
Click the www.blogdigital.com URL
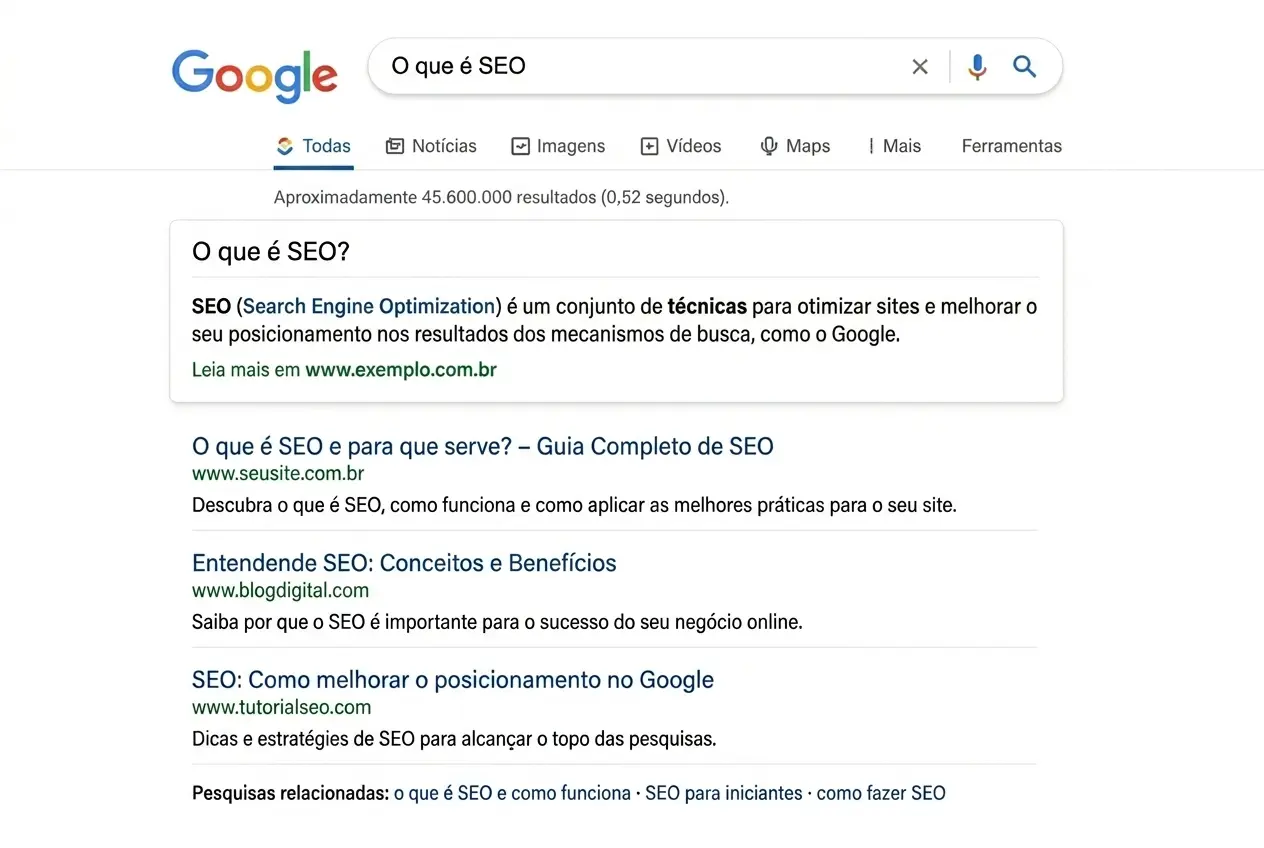[x=280, y=591]
